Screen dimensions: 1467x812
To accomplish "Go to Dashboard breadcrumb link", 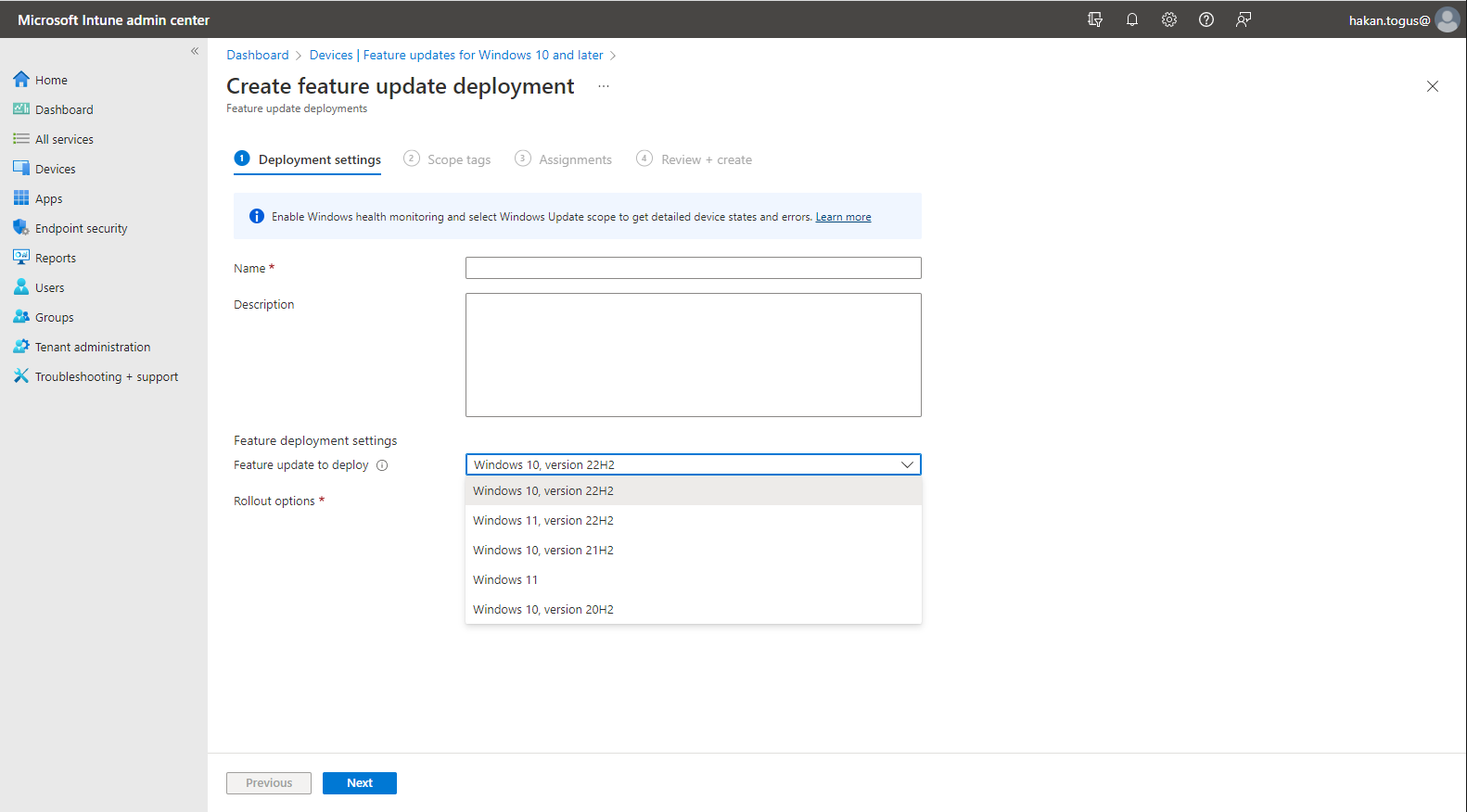I will (x=258, y=55).
